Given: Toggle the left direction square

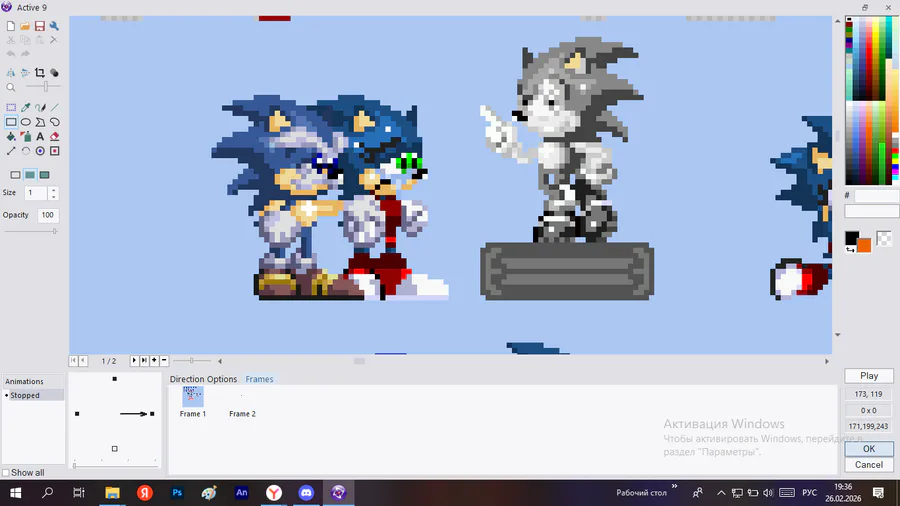Looking at the screenshot, I should [x=77, y=414].
